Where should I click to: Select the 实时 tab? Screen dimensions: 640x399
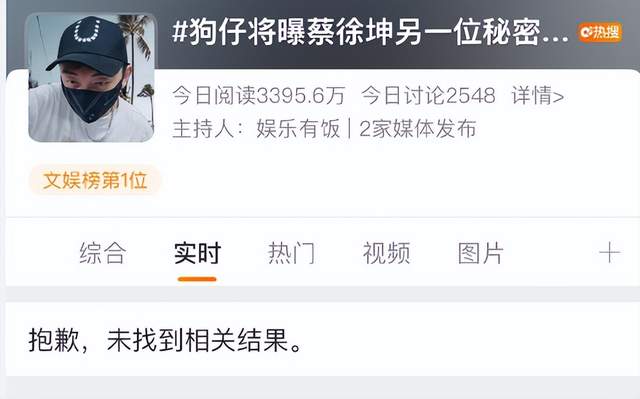197,253
